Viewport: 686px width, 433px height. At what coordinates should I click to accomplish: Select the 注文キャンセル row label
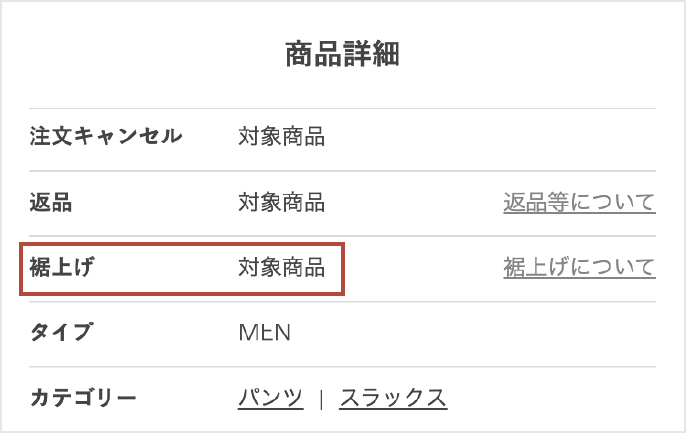106,137
